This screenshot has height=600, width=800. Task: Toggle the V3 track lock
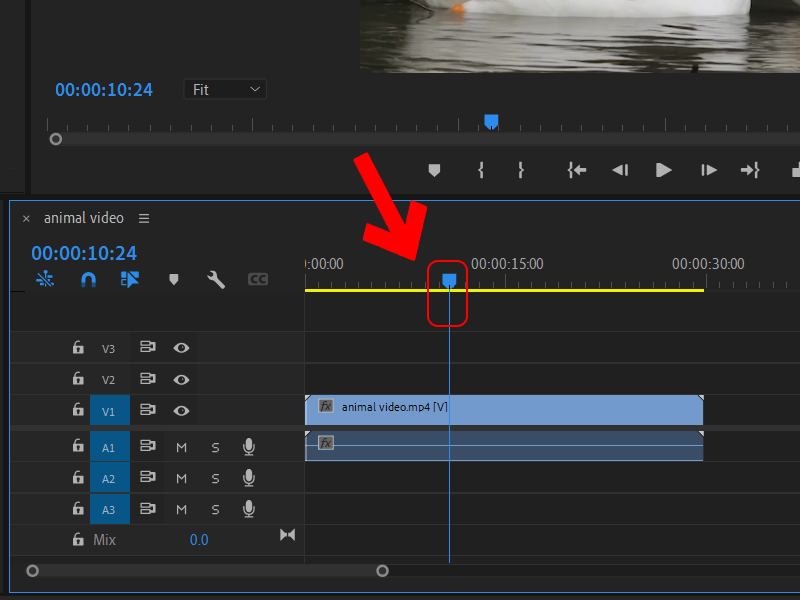coord(78,348)
